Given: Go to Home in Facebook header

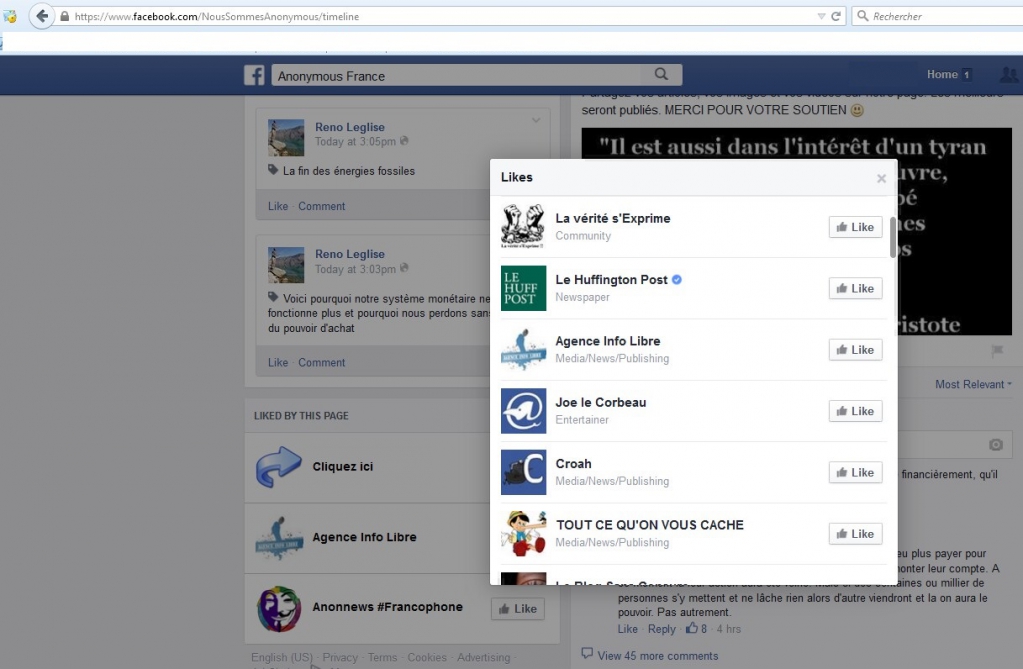Looking at the screenshot, I should 942,74.
